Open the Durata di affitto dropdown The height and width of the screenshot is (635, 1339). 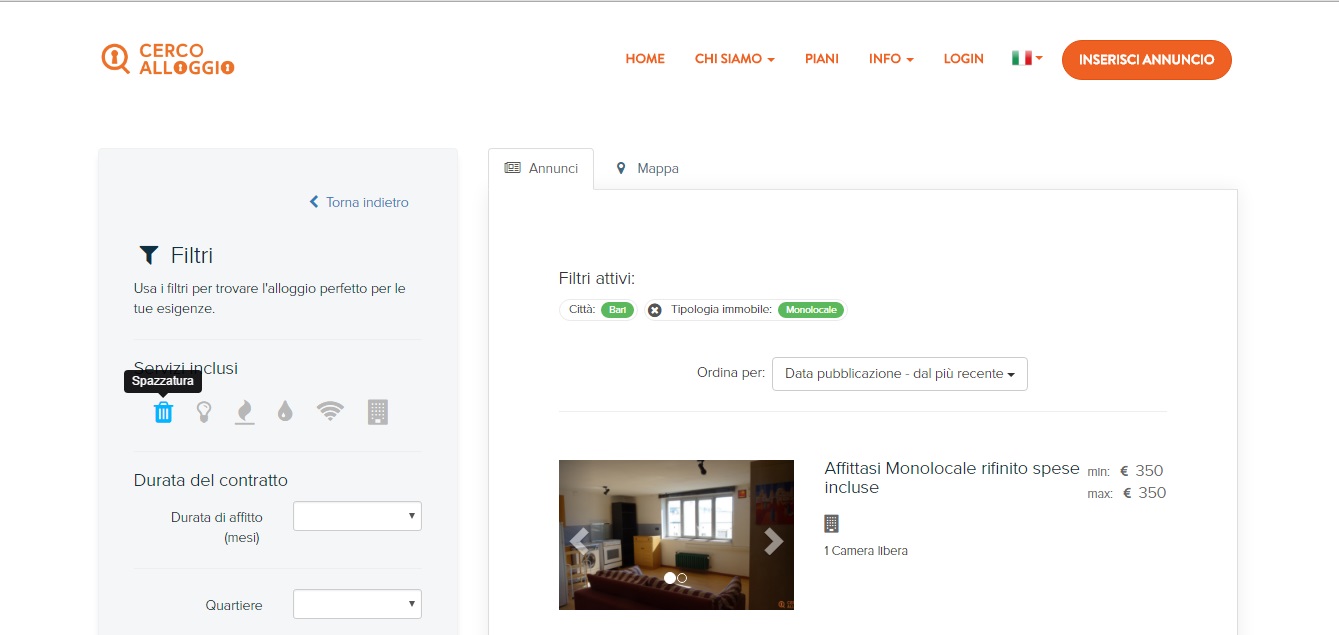(357, 516)
